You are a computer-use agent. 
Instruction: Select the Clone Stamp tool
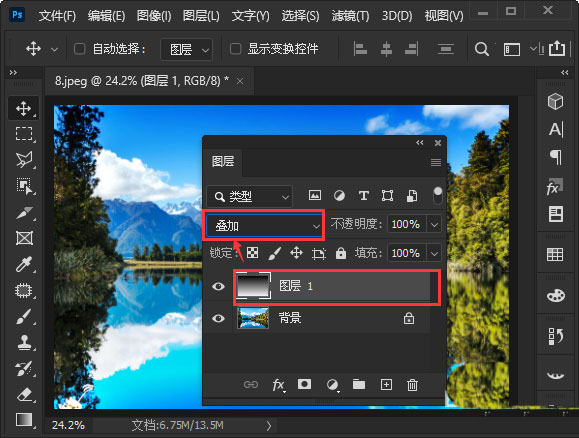point(24,342)
